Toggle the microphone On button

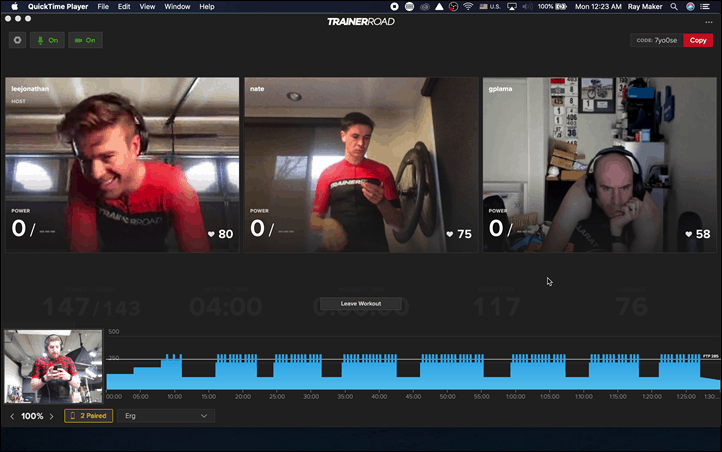[x=47, y=40]
